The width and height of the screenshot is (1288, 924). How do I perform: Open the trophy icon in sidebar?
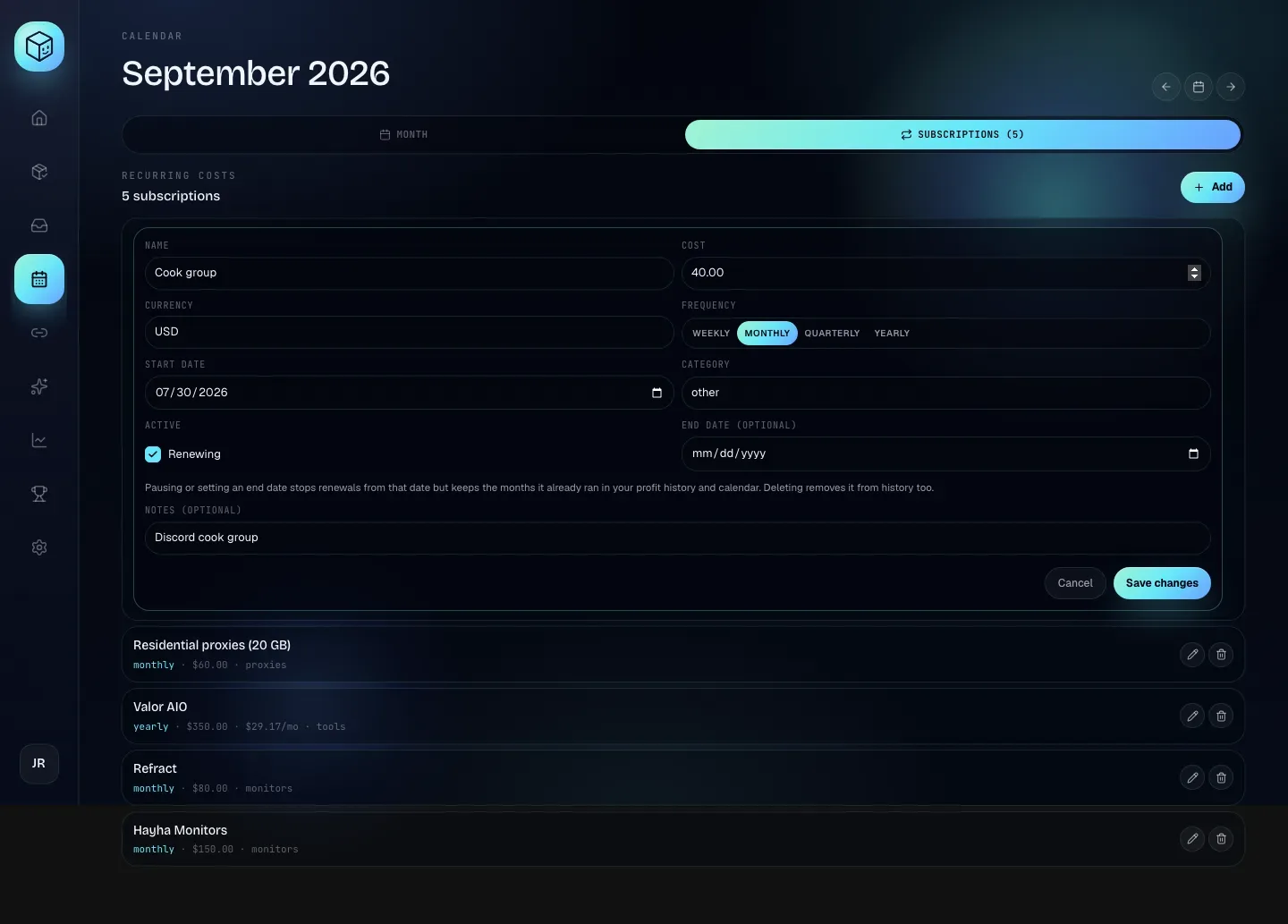39,494
